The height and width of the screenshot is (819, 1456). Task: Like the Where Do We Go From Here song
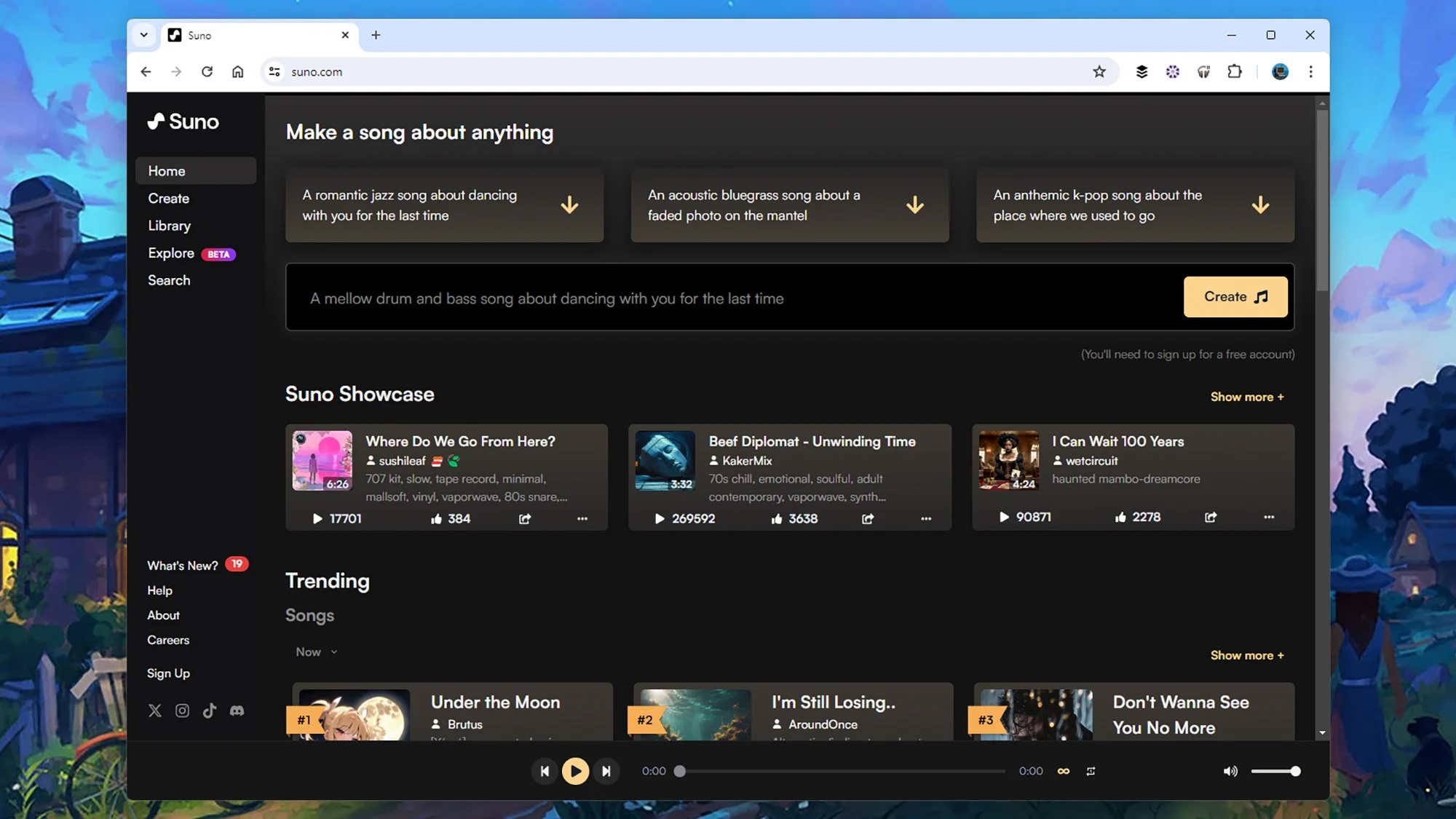point(436,519)
